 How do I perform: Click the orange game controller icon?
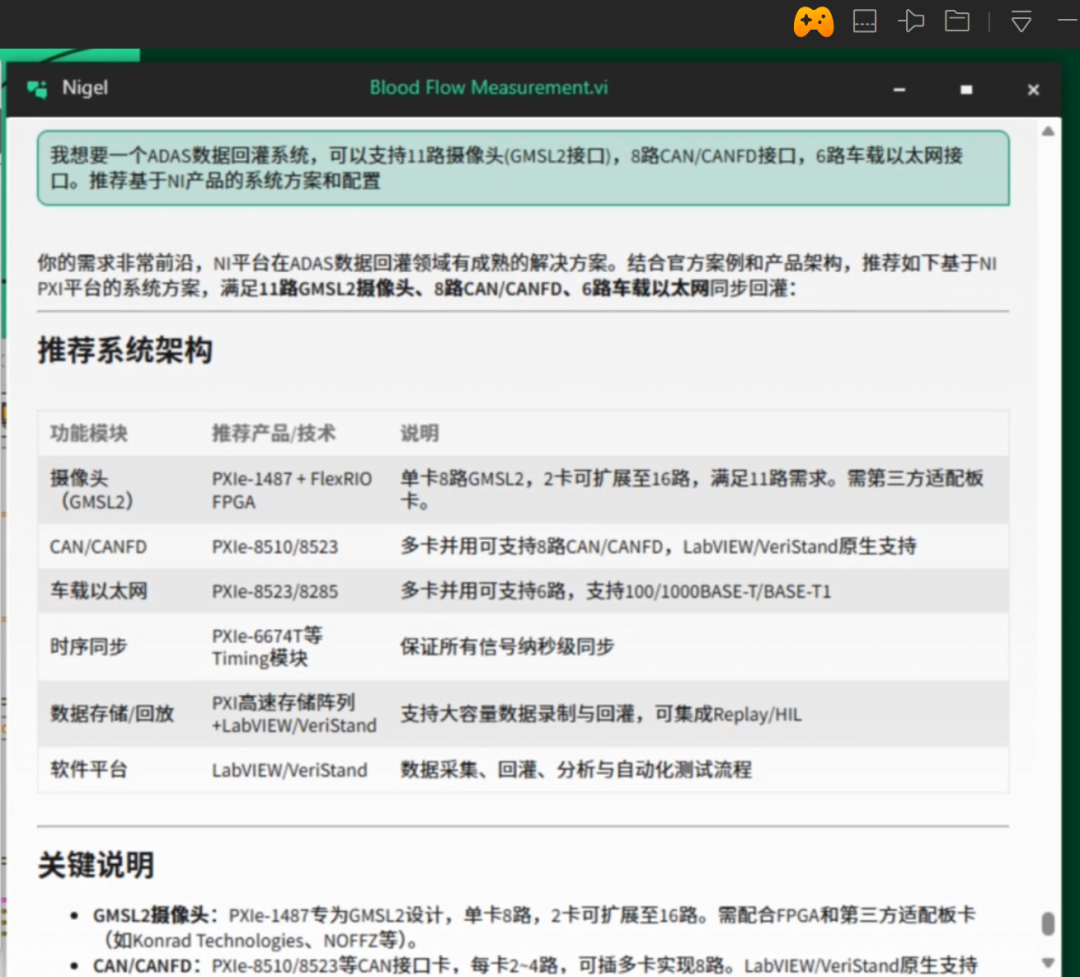pos(813,21)
